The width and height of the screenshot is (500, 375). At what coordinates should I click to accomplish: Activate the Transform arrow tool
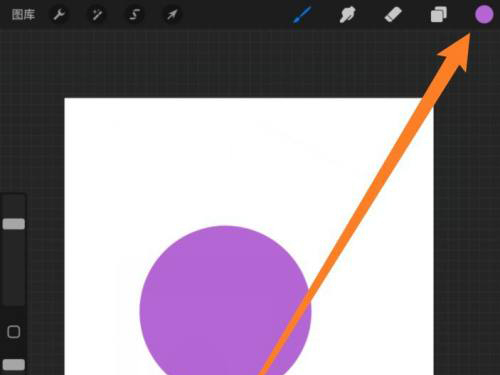point(172,15)
